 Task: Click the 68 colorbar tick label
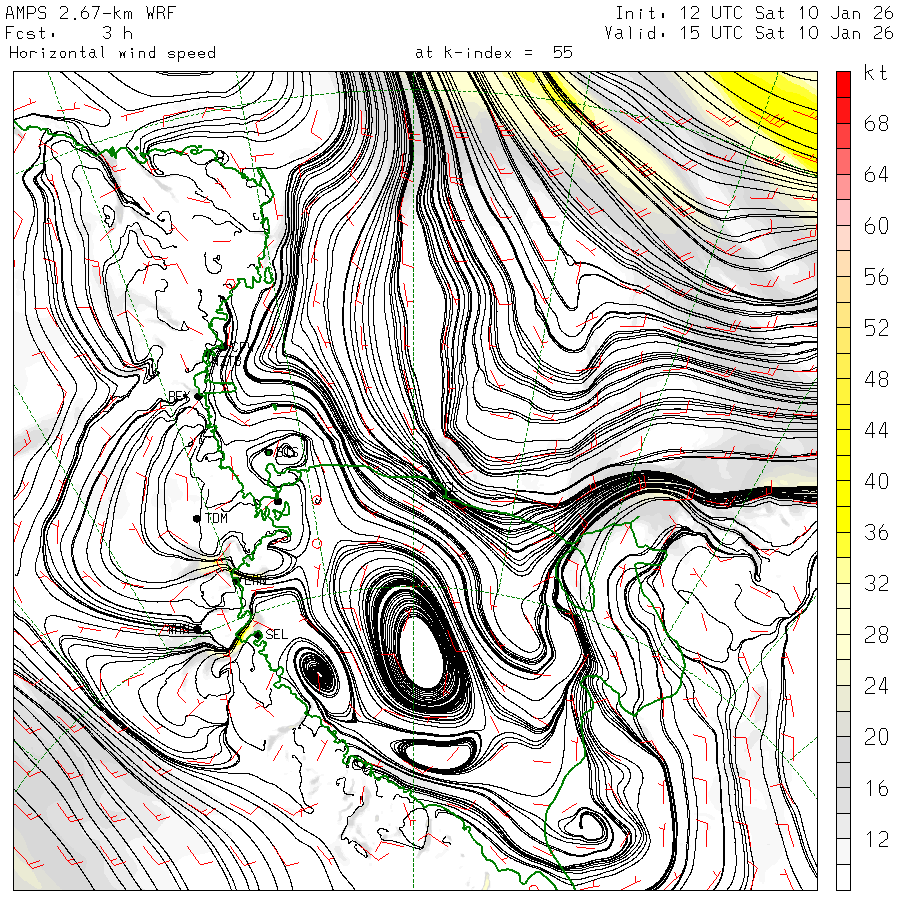[x=876, y=123]
